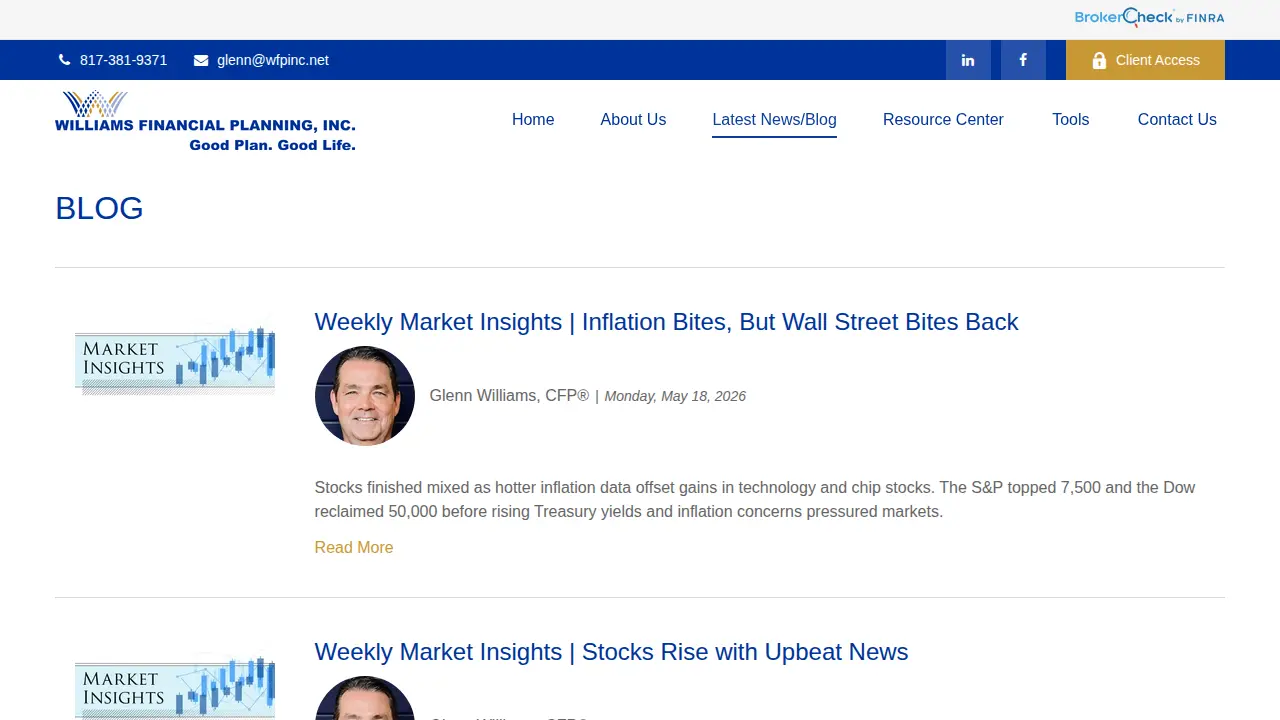The image size is (1280, 720).
Task: Click Glenn Williams' author photo on Inflation Bites post
Action: [x=365, y=396]
